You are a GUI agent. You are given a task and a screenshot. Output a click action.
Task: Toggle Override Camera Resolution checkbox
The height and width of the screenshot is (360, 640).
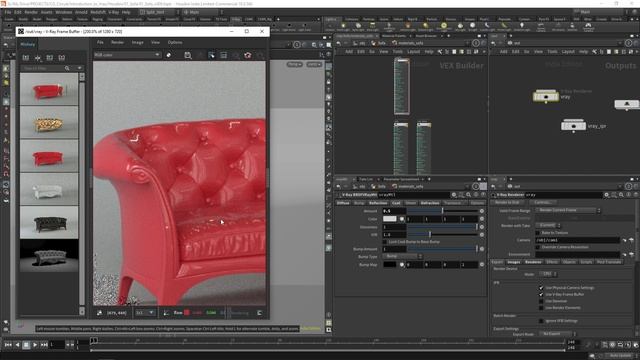(x=538, y=247)
